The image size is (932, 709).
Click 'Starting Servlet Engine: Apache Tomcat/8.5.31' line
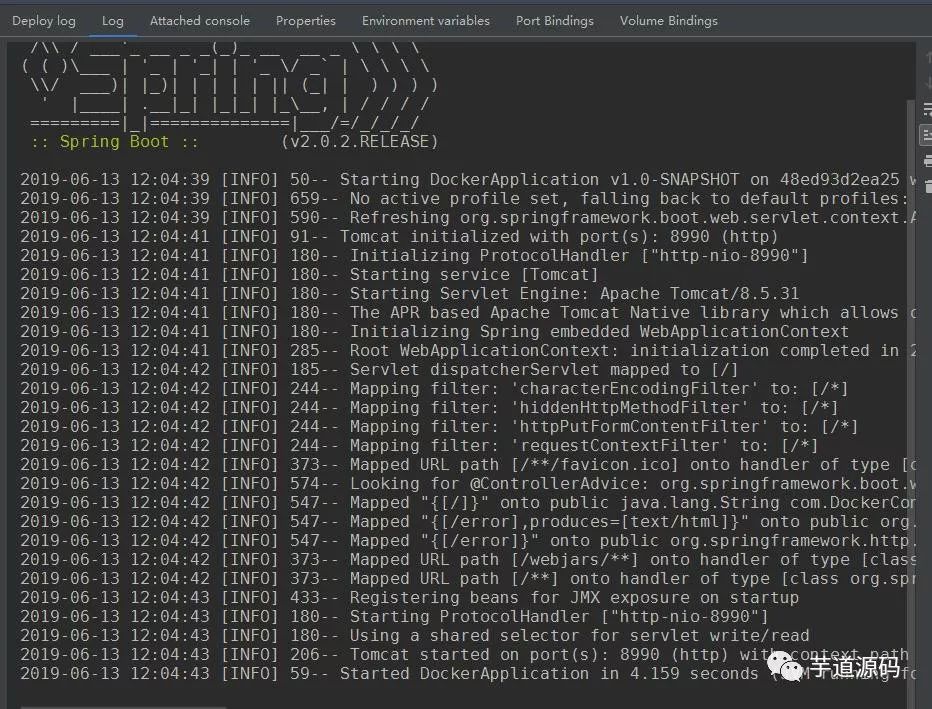click(x=410, y=294)
